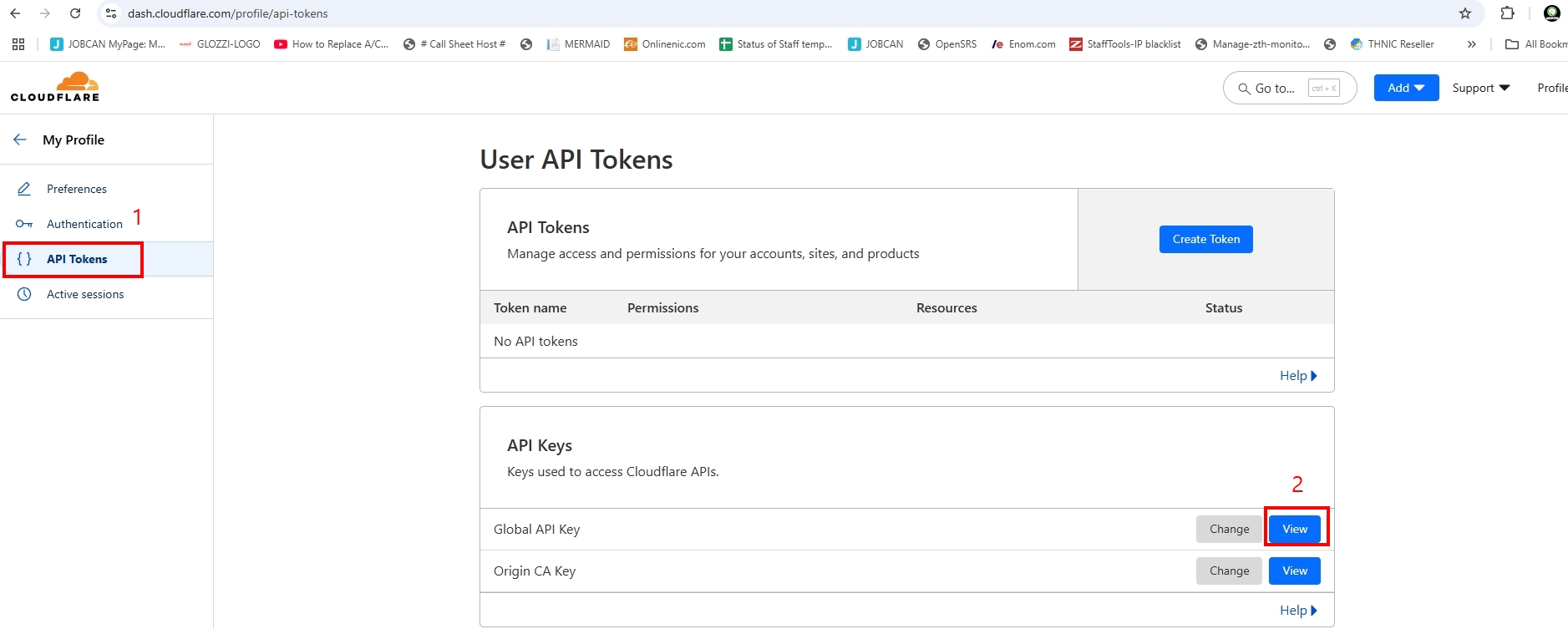Open MERMAID bookmark
Screen dimensions: 1568x629
pyautogui.click(x=578, y=44)
